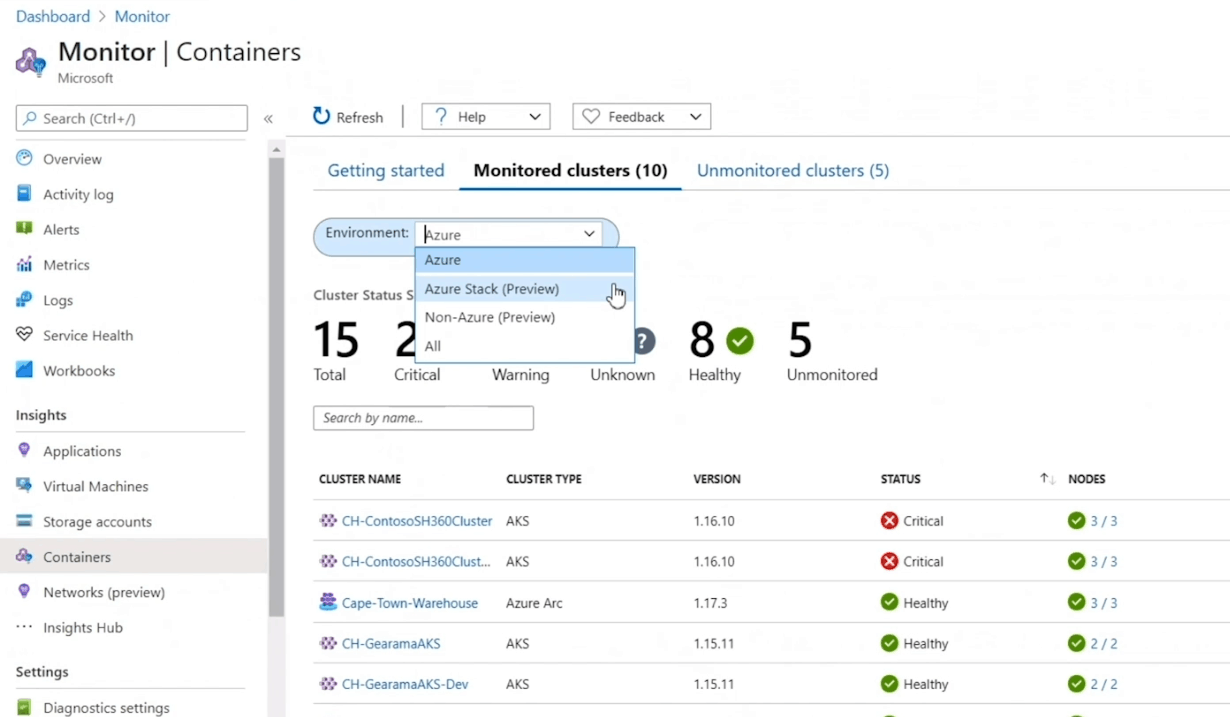Open the Cape-Town-Warehouse cluster link
Image resolution: width=1230 pixels, height=717 pixels.
[x=410, y=603]
